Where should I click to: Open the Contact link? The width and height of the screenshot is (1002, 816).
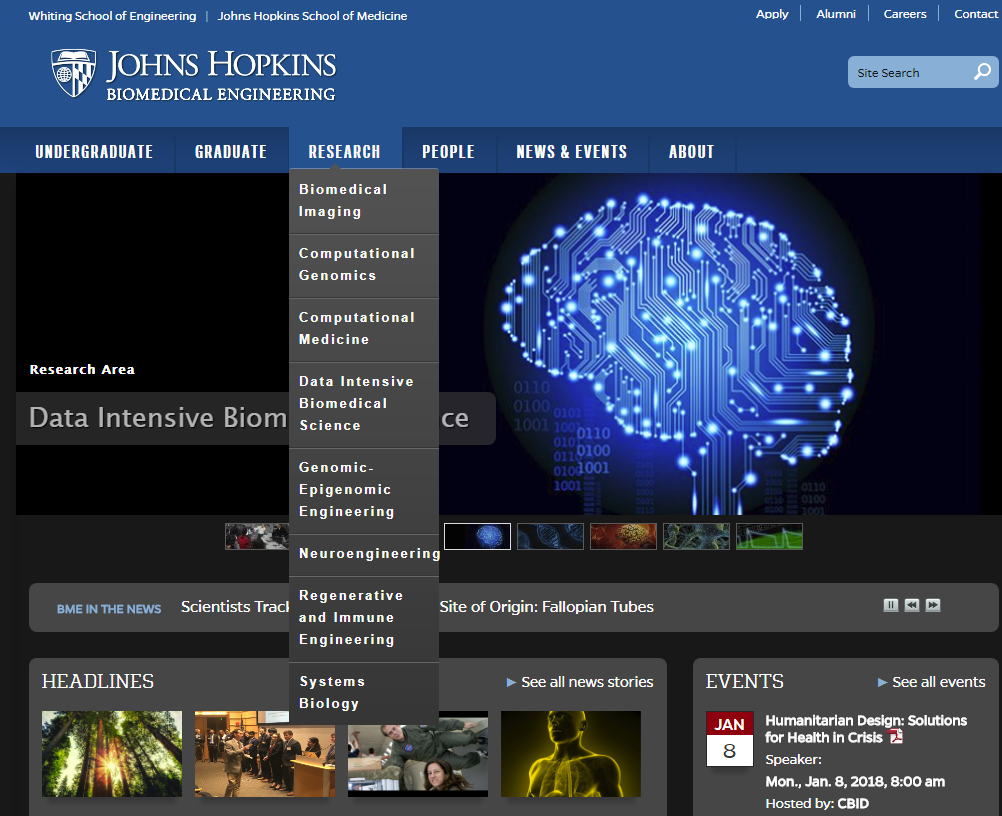[976, 14]
